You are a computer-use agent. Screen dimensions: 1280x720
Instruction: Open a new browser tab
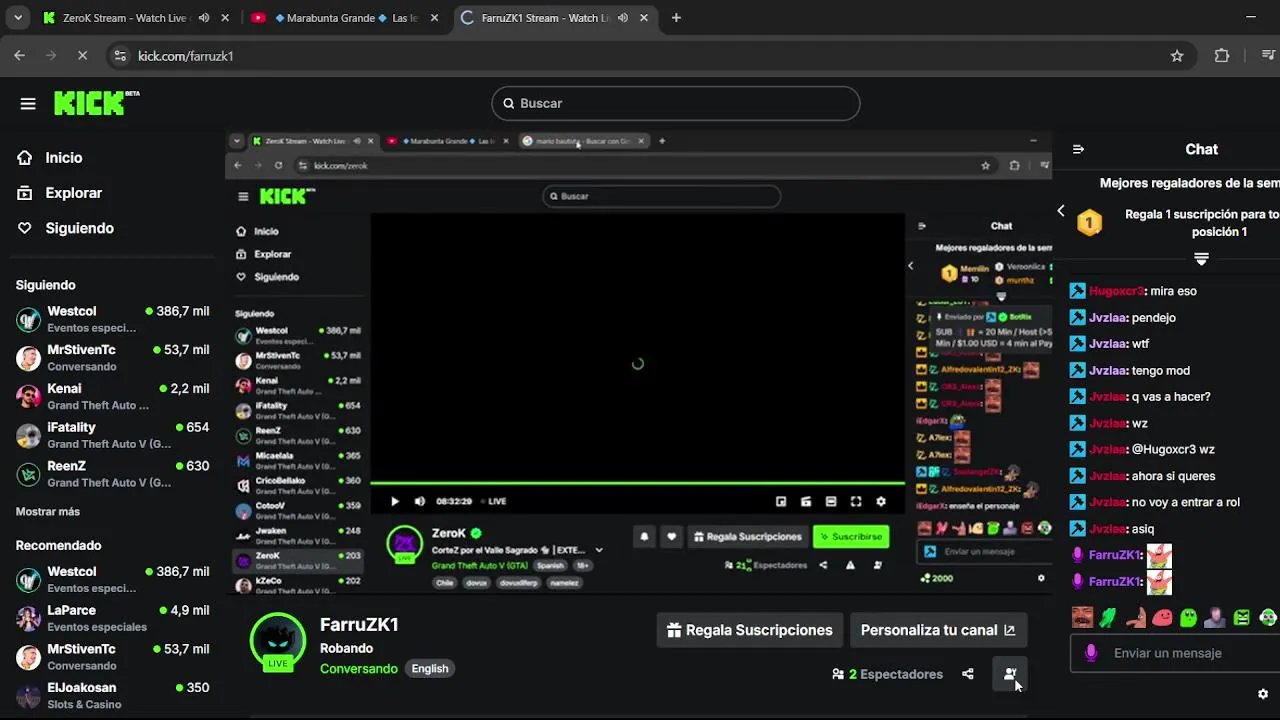click(x=676, y=17)
